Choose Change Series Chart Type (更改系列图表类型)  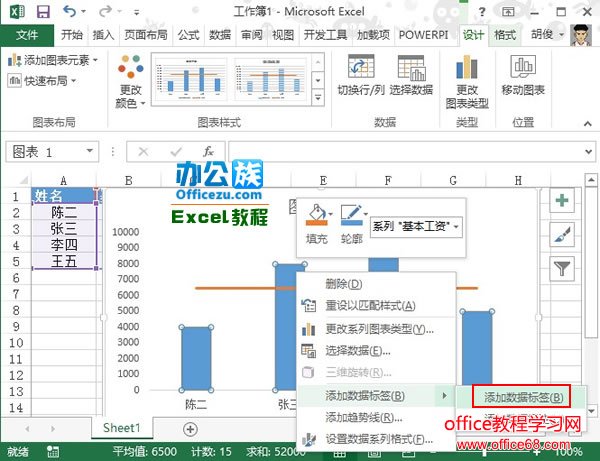point(377,329)
